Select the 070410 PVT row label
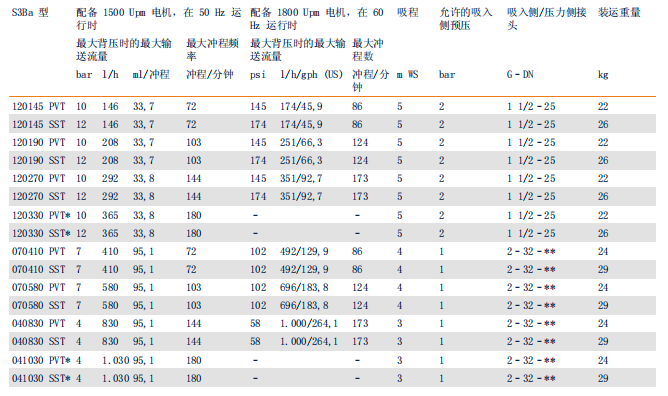 click(39, 251)
